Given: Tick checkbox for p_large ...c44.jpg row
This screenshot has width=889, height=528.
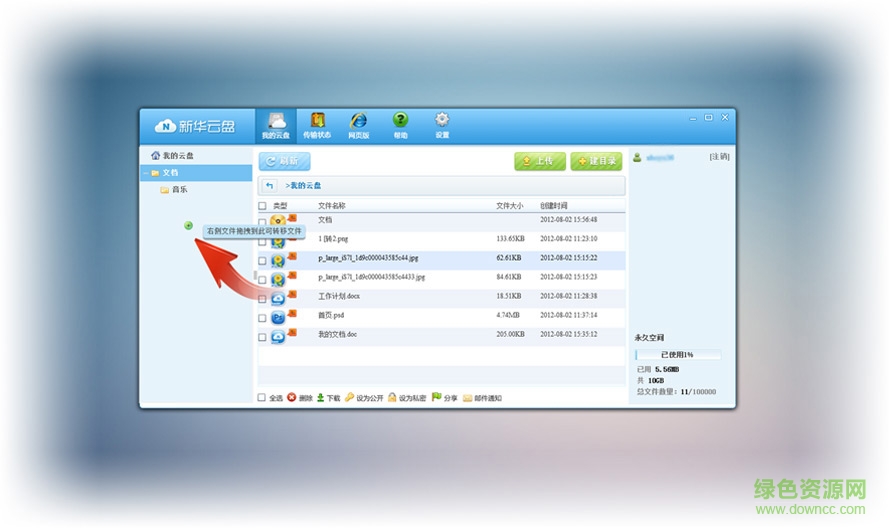Looking at the screenshot, I should pos(262,261).
